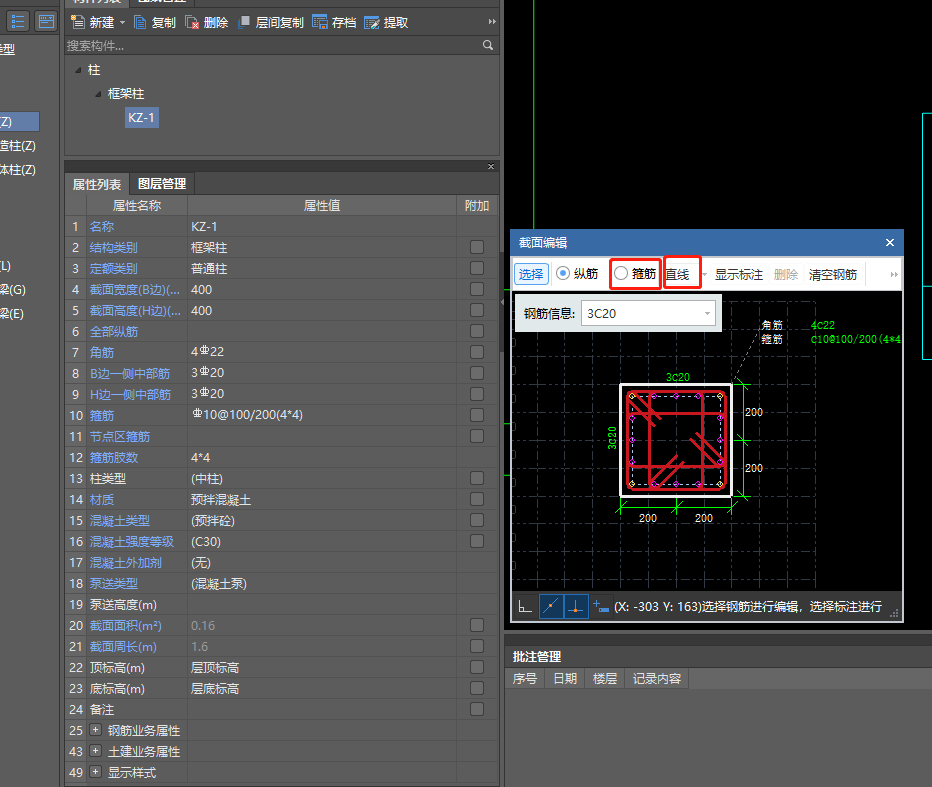The image size is (932, 787).
Task: Expand the section editor toolbar overflow arrows
Action: 894,275
